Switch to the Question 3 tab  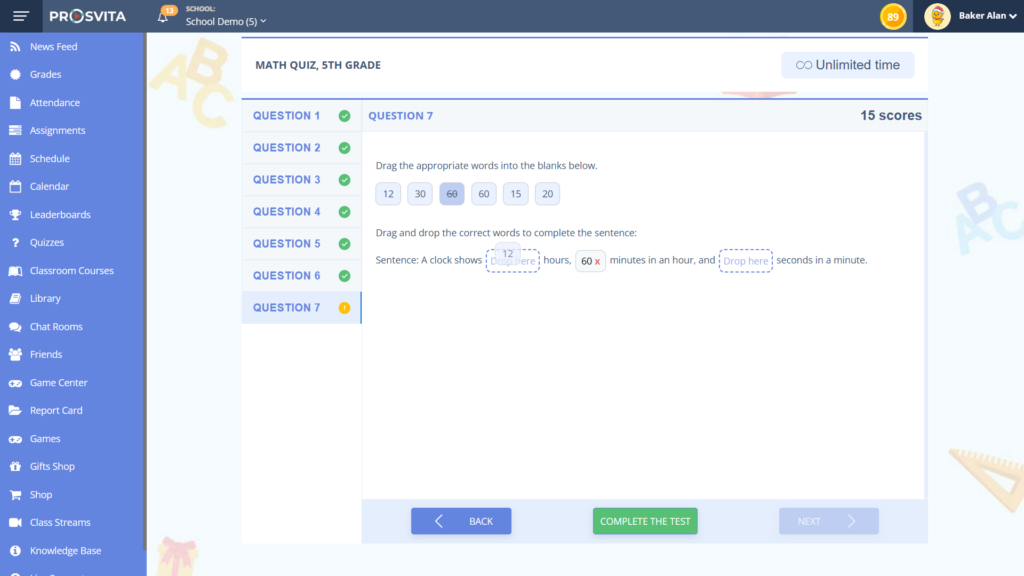pyautogui.click(x=287, y=180)
